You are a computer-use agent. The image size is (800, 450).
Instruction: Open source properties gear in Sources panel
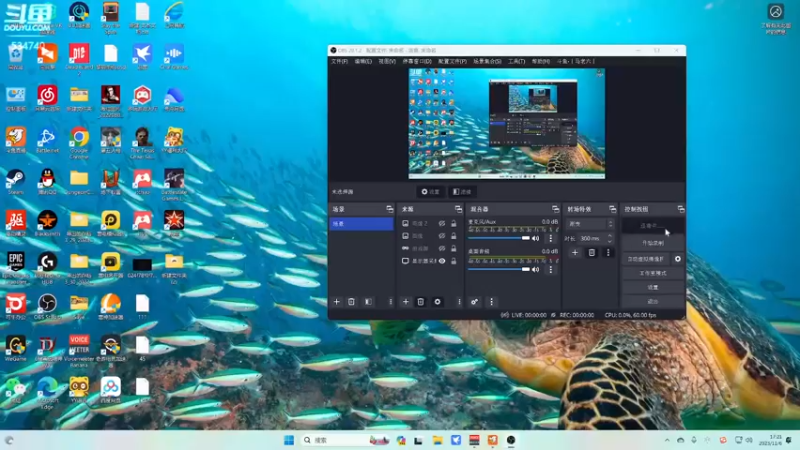[x=437, y=301]
